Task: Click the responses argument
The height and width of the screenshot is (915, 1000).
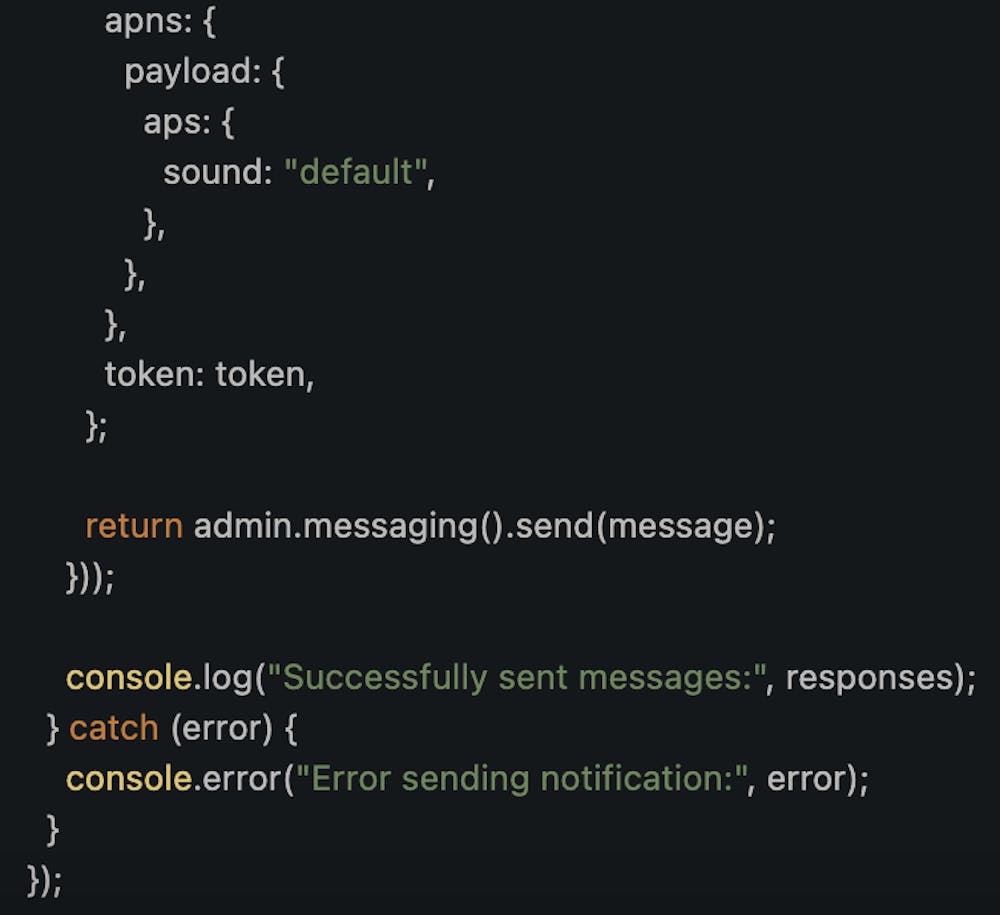Action: click(x=867, y=678)
